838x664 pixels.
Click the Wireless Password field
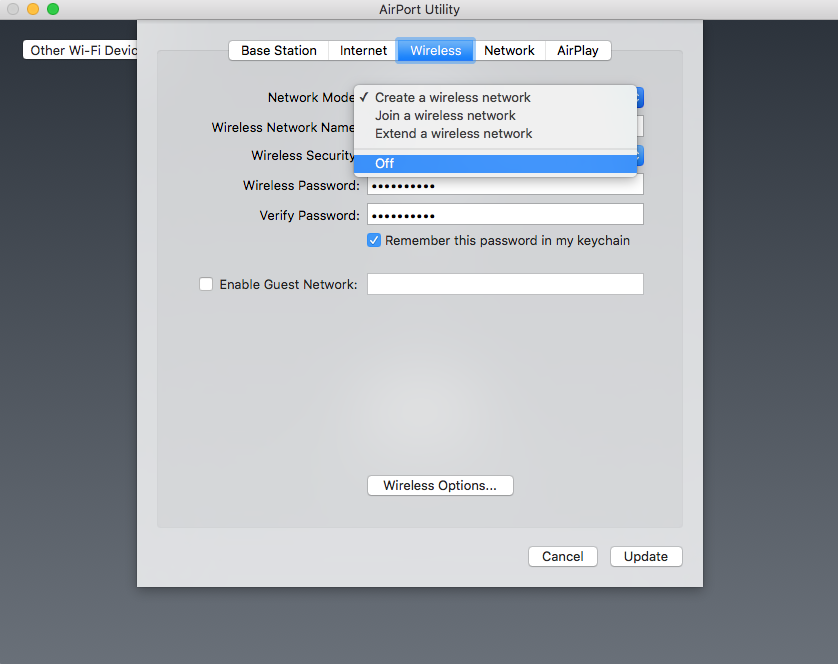pos(505,186)
